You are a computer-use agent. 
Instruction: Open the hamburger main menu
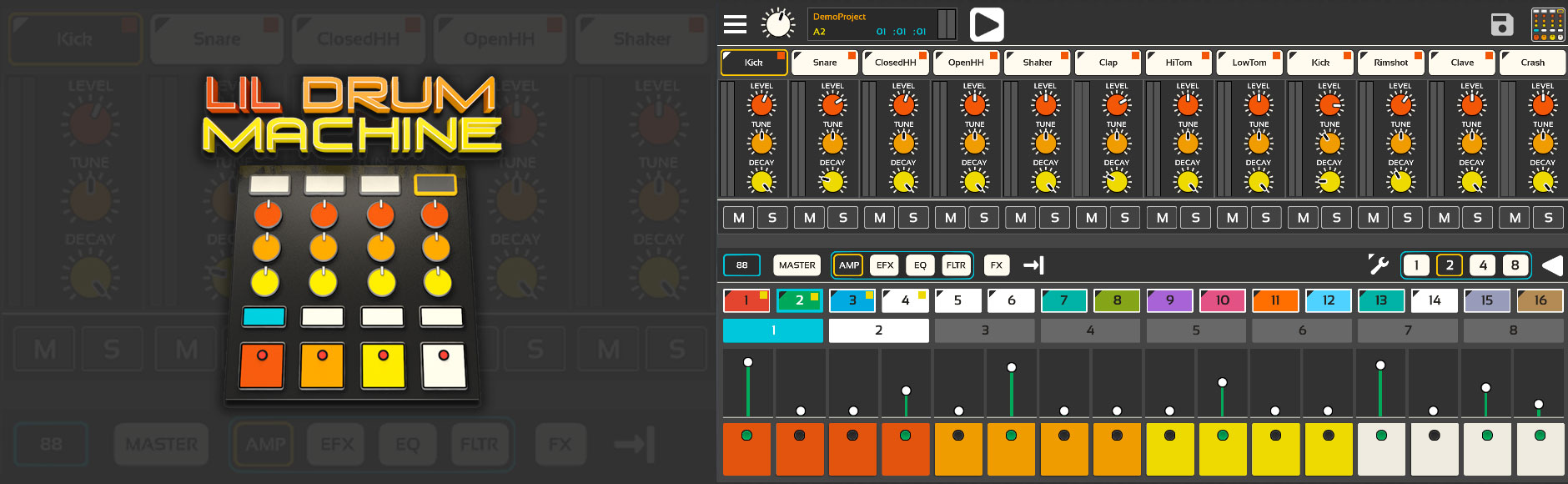coord(735,24)
